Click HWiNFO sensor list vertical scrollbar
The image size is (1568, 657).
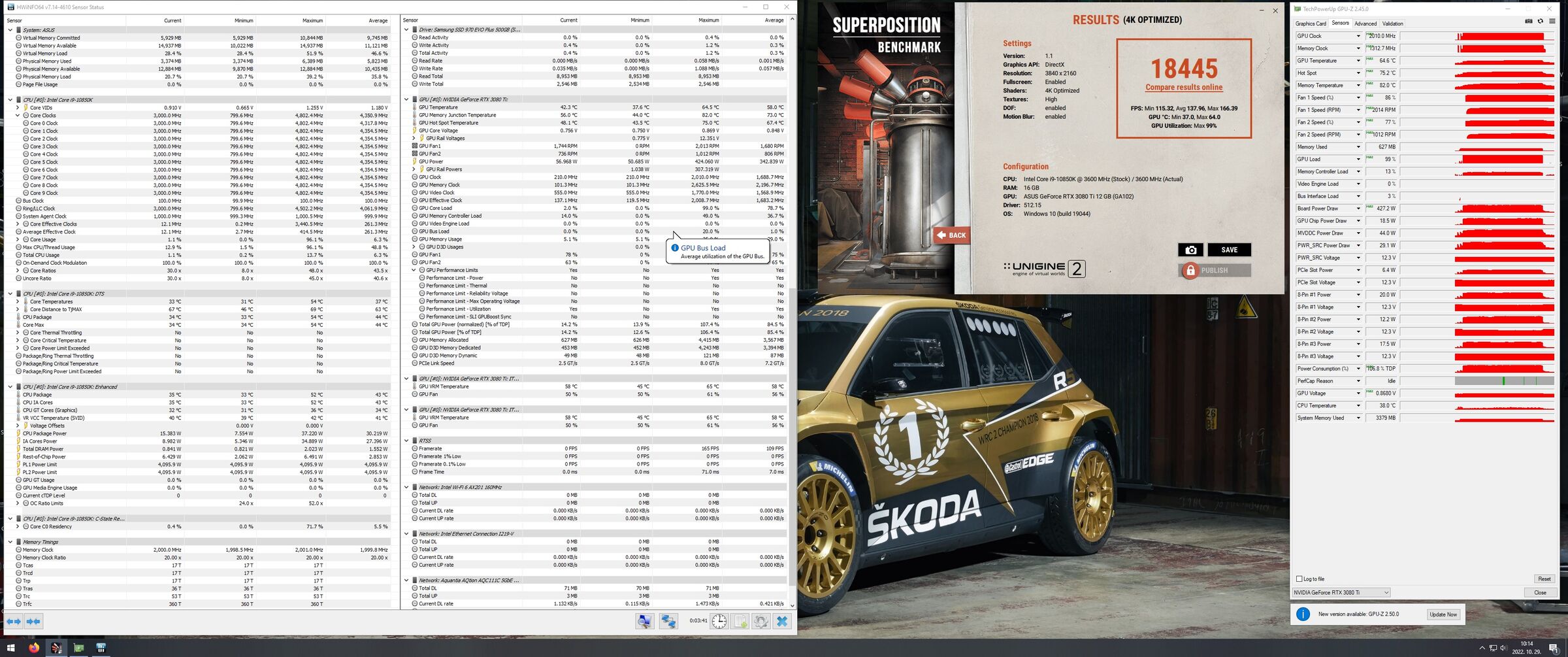click(x=792, y=312)
